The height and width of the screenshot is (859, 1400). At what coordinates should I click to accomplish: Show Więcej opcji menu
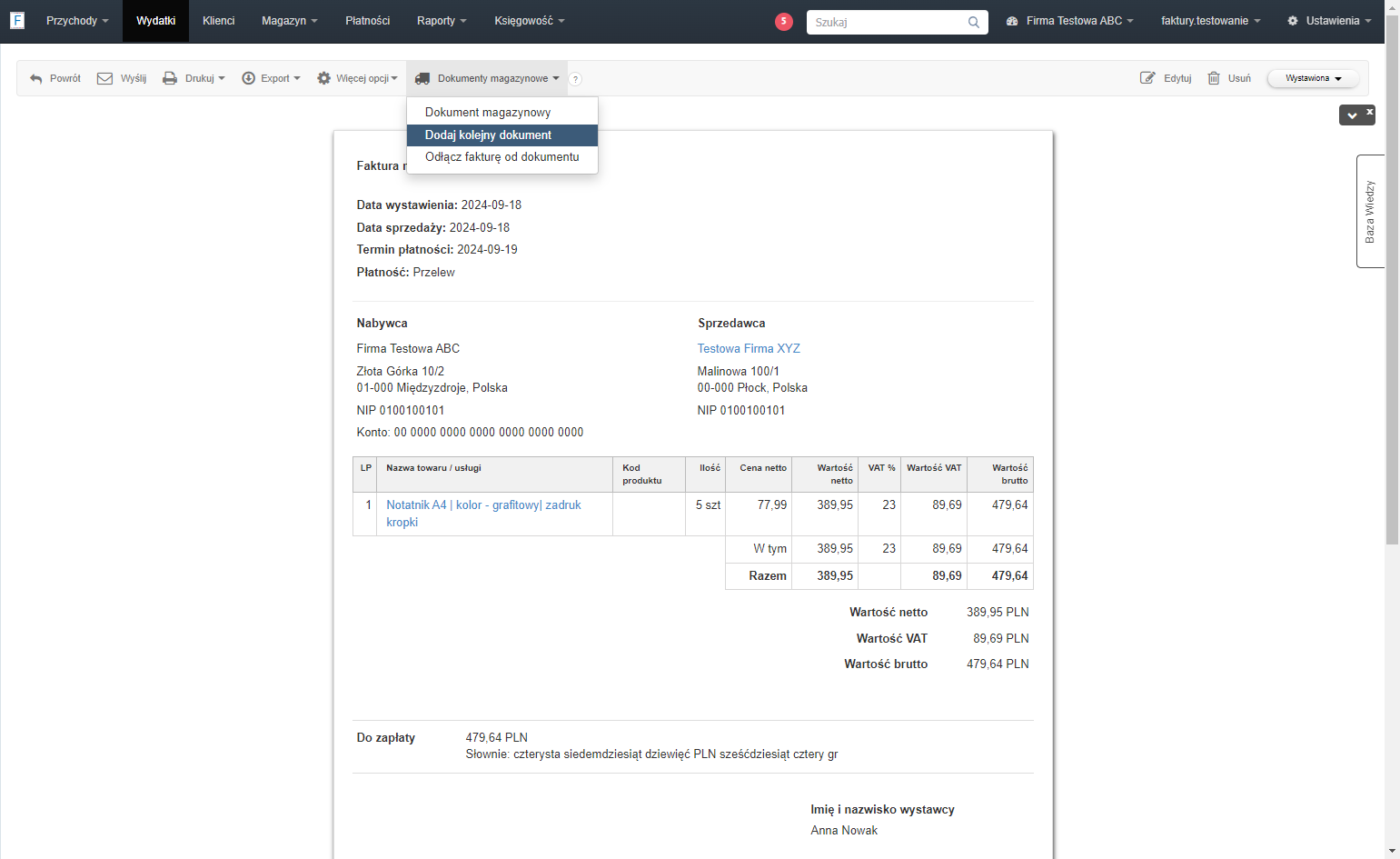[x=357, y=78]
